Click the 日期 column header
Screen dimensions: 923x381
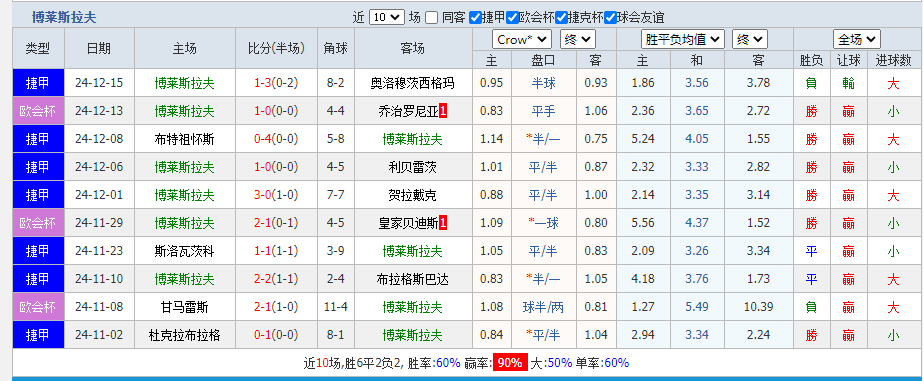[99, 48]
